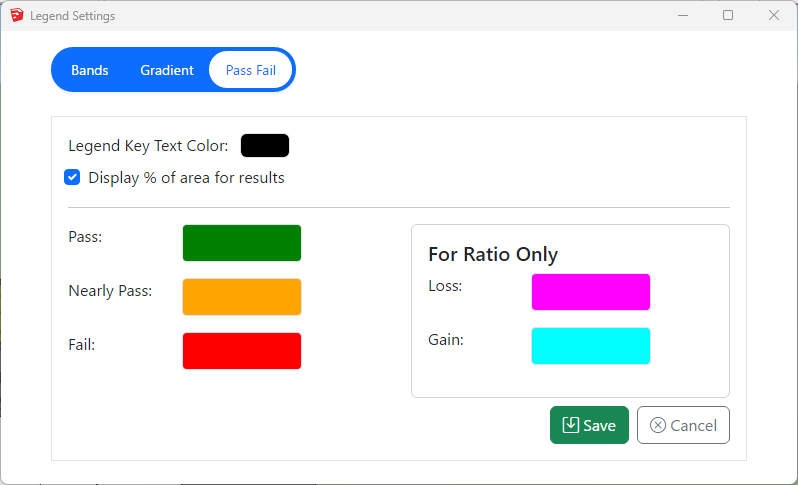Click the 'Nearly Pass' label text
The width and height of the screenshot is (798, 485).
pos(110,291)
